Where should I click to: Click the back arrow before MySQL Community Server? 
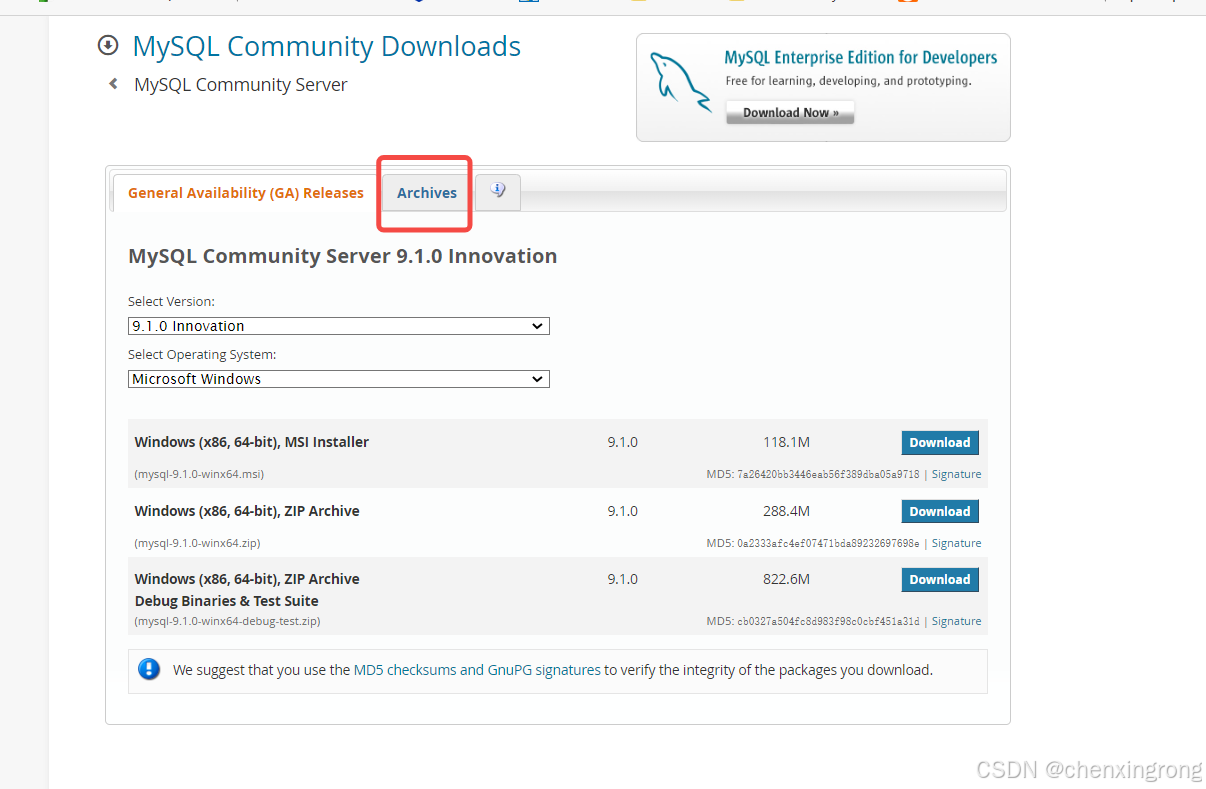coord(113,85)
